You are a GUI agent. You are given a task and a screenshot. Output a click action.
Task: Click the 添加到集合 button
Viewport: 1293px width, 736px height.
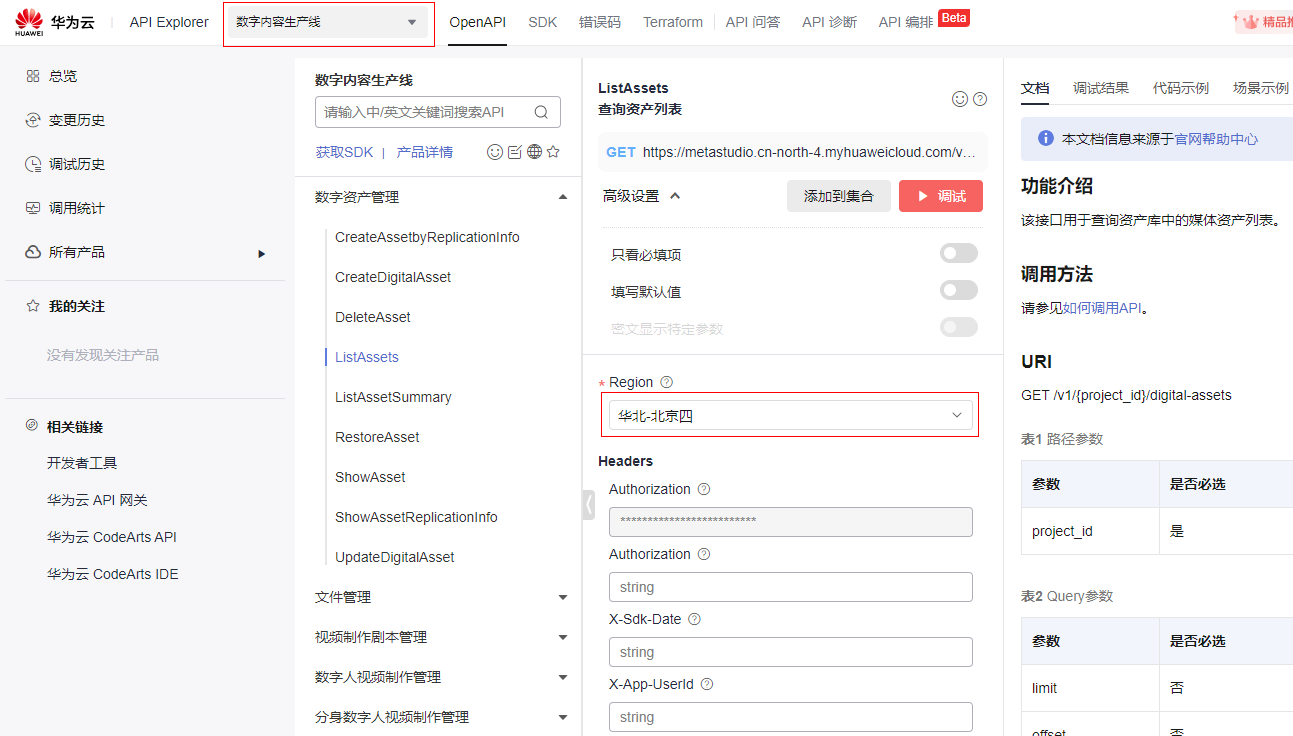838,196
